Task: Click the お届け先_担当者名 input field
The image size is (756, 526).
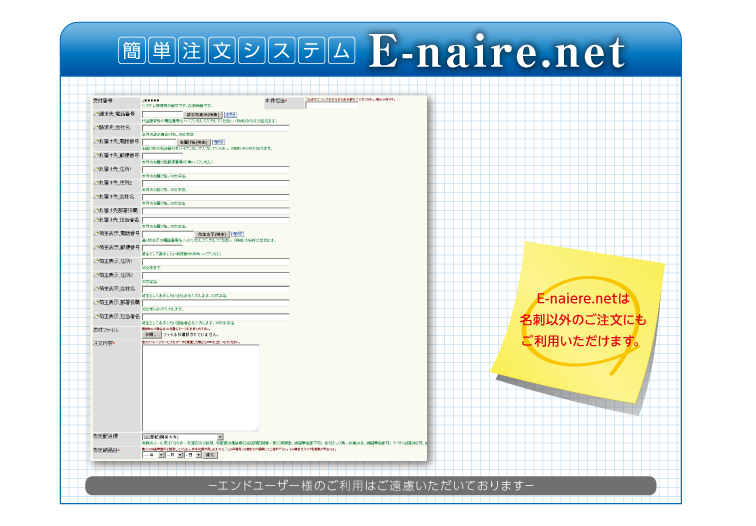Action: click(x=216, y=220)
